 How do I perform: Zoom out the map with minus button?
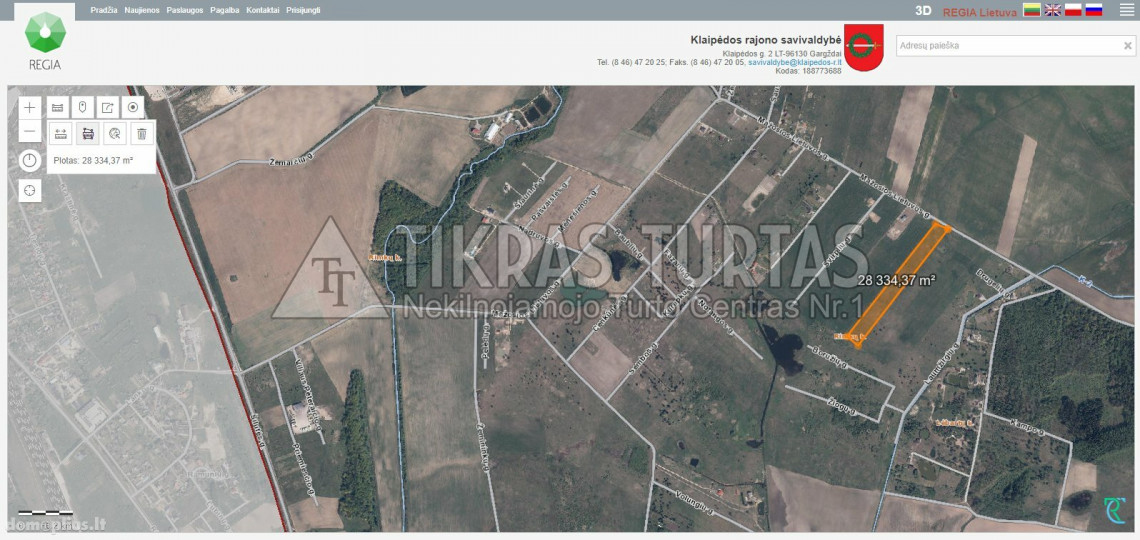click(x=30, y=133)
